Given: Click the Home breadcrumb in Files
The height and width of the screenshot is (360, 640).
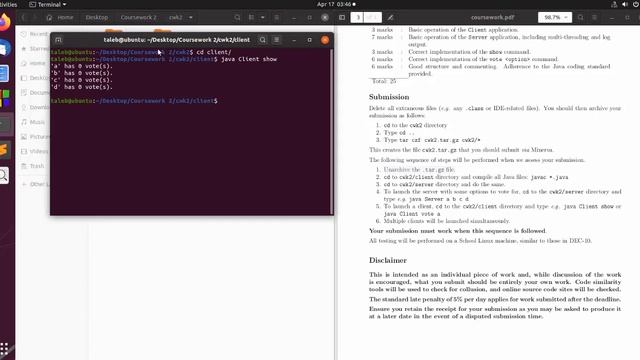Looking at the screenshot, I should pyautogui.click(x=60, y=18).
